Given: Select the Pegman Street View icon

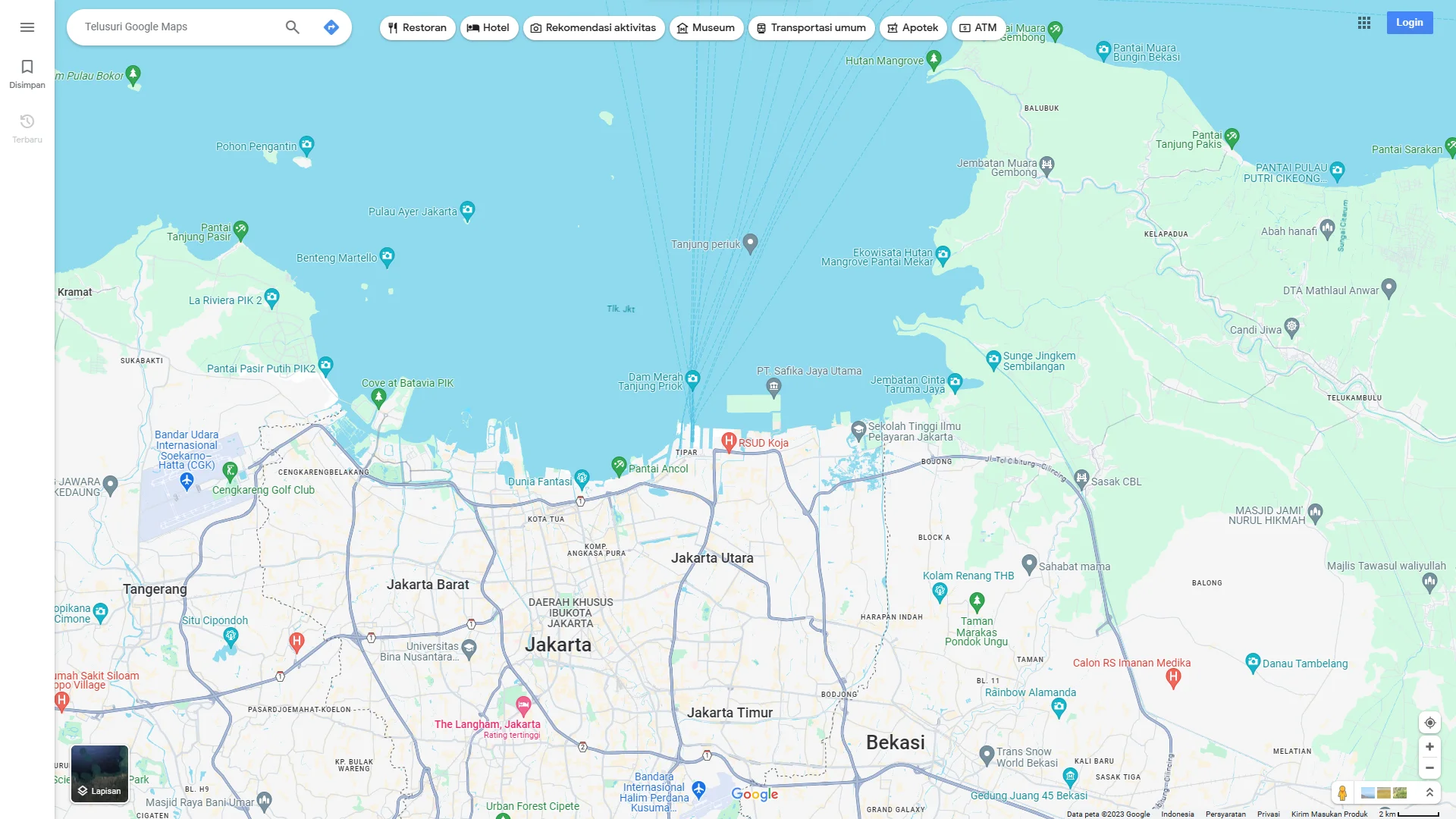Looking at the screenshot, I should 1342,793.
